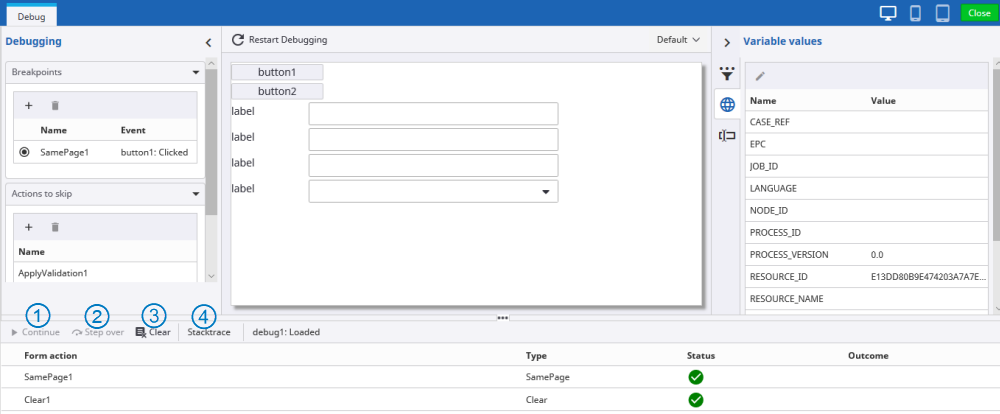Add an action to skip with plus icon
Image resolution: width=1000 pixels, height=414 pixels.
[x=29, y=228]
